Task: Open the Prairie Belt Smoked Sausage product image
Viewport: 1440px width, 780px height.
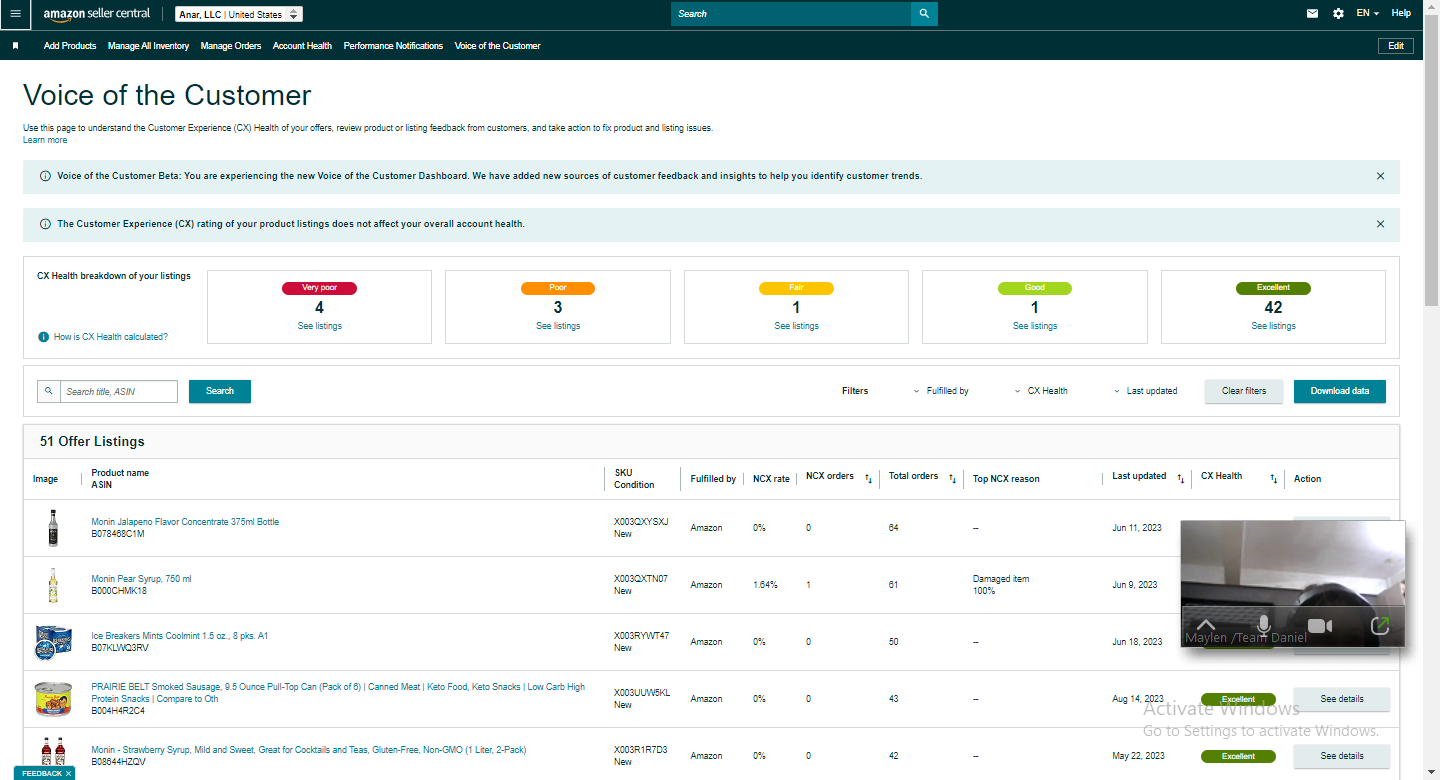Action: pyautogui.click(x=53, y=699)
